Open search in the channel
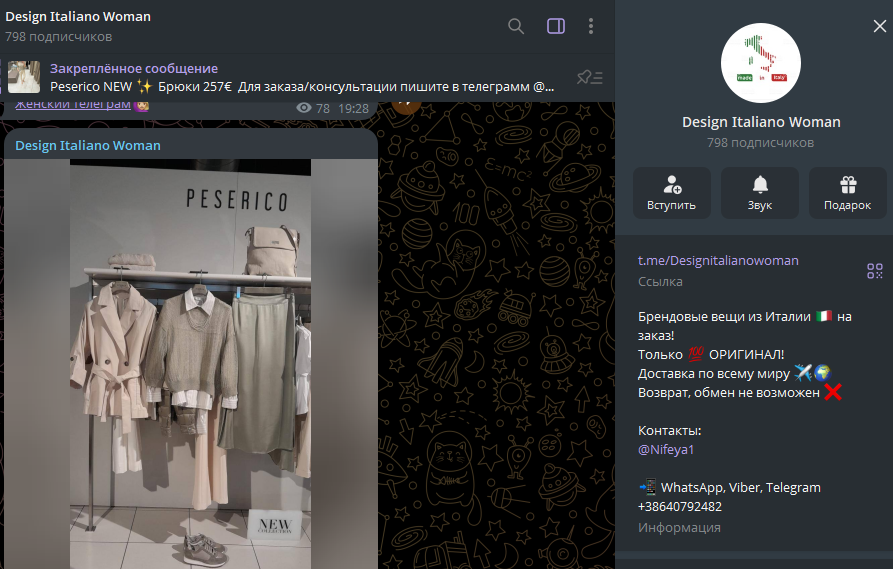The width and height of the screenshot is (893, 569). (x=515, y=26)
